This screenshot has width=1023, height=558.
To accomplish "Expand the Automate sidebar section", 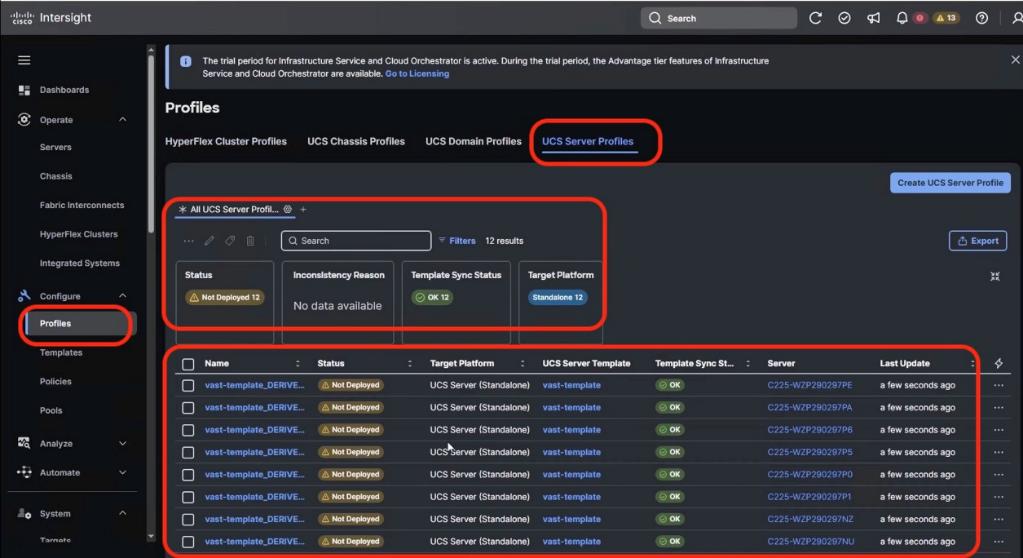I will tap(123, 472).
